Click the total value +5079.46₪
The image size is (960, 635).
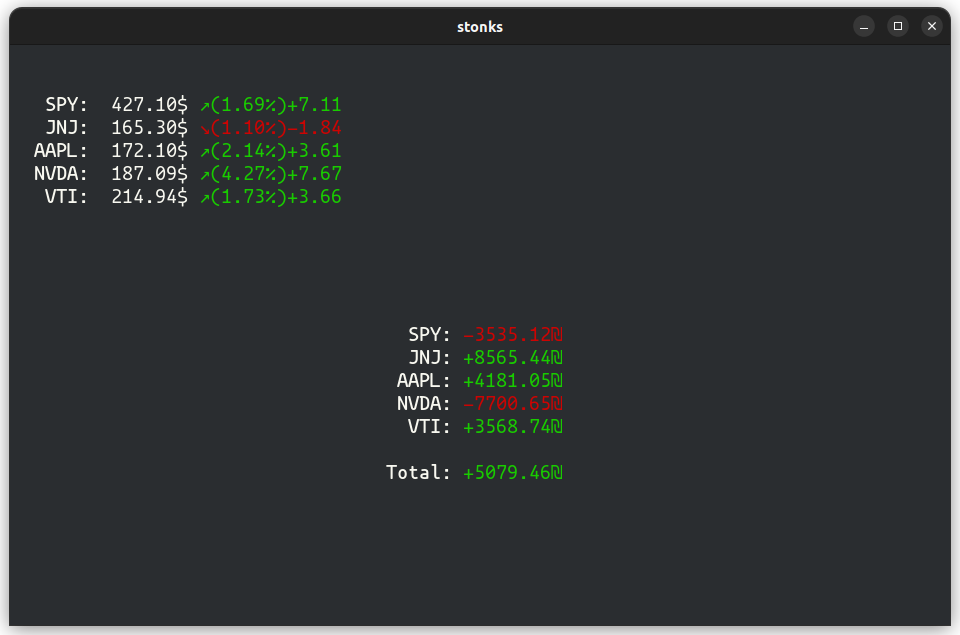[x=513, y=473]
